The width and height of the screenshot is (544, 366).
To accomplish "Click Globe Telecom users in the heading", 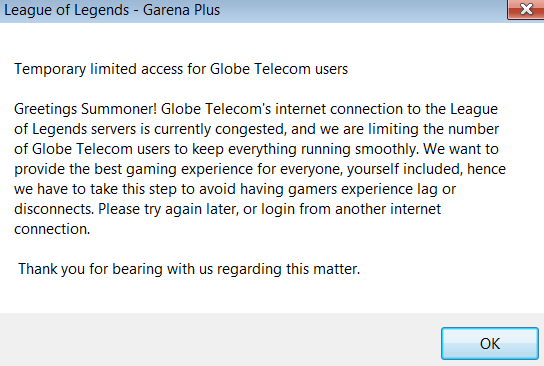I will pos(279,69).
